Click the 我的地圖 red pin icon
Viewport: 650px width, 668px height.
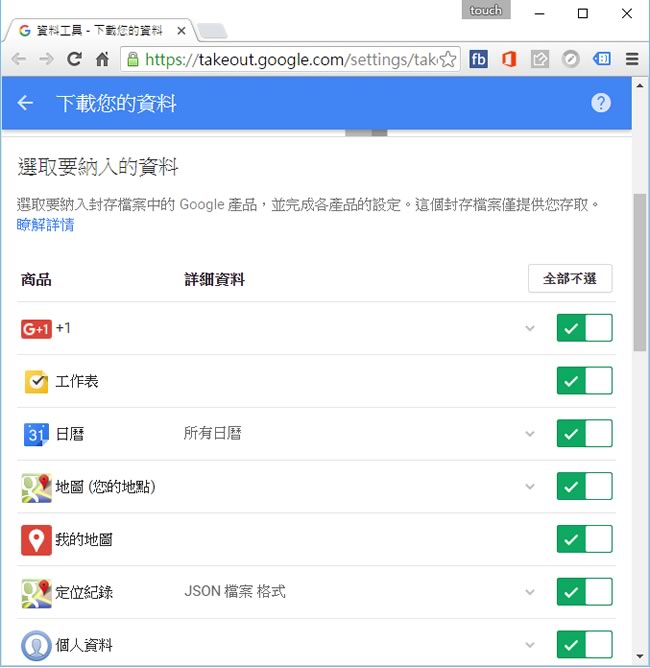(36, 540)
